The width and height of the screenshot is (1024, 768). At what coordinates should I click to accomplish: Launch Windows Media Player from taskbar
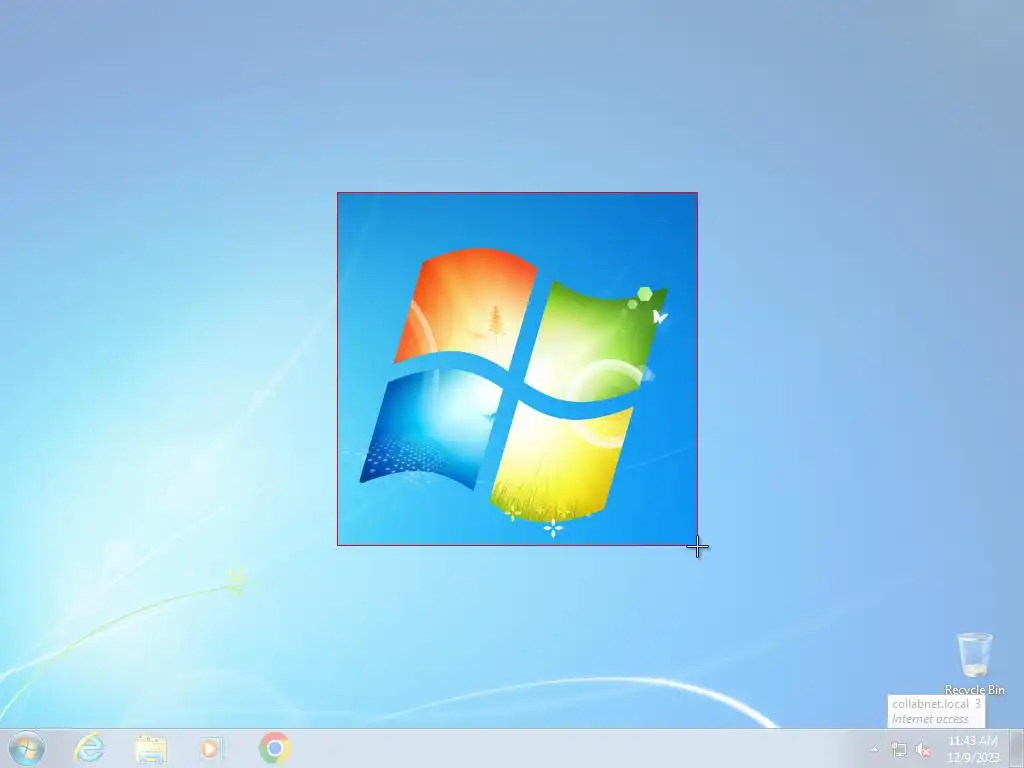211,748
